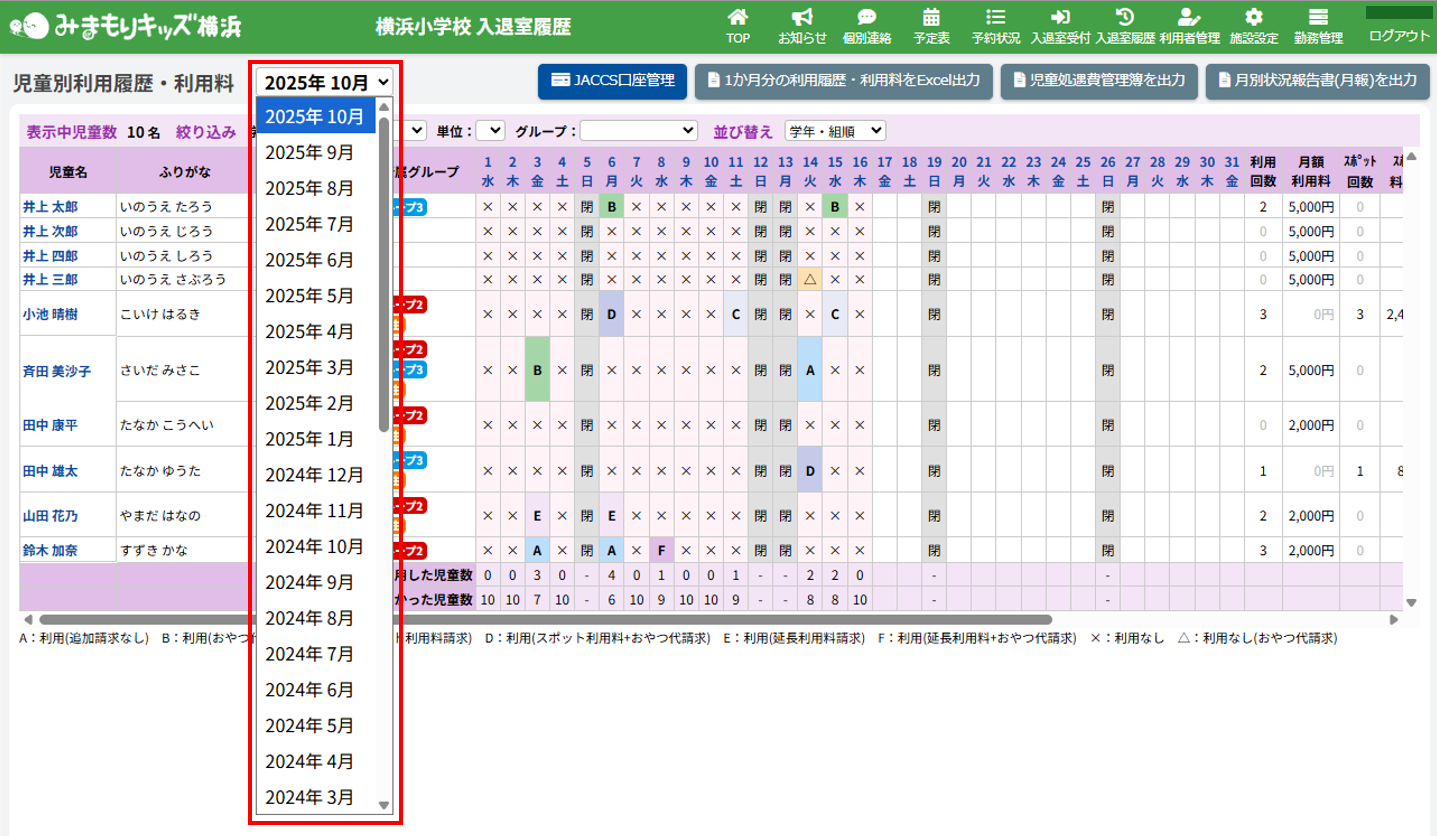This screenshot has height=836, width=1437.
Task: Open 予定表 calendar icon
Action: pyautogui.click(x=930, y=18)
